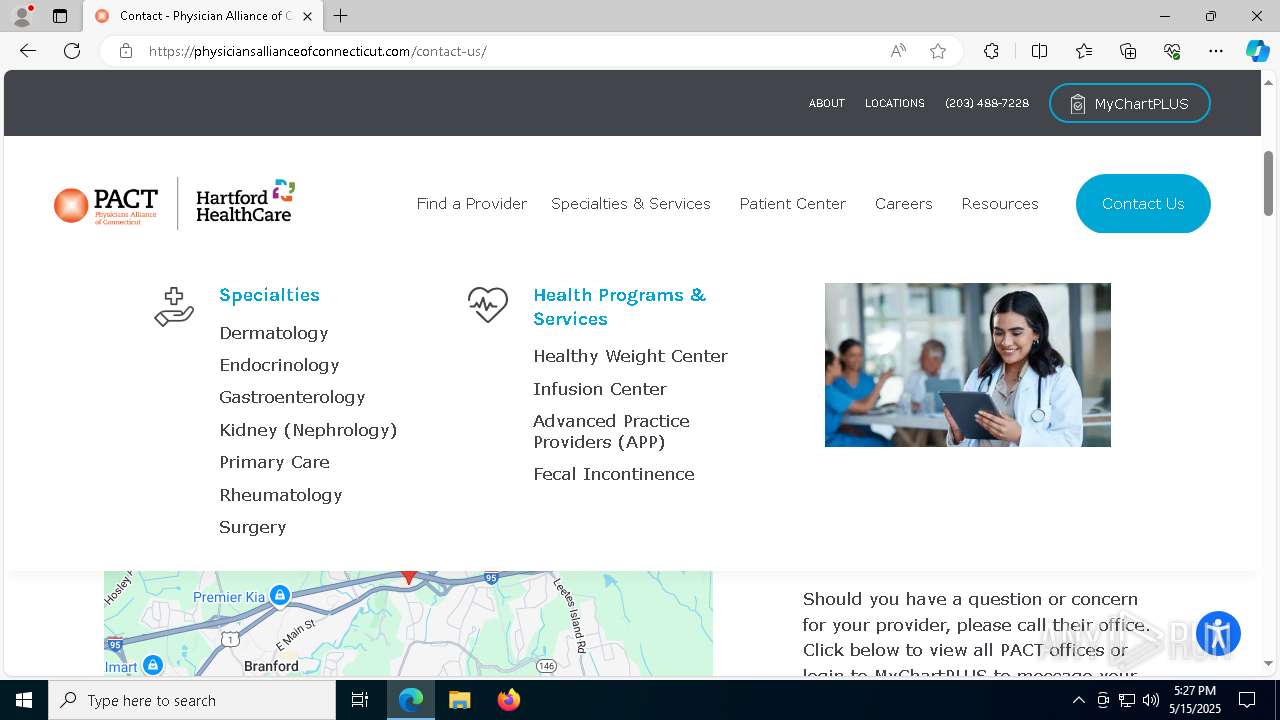This screenshot has width=1280, height=720.
Task: Show hidden tray icons chevron
Action: coord(1078,700)
